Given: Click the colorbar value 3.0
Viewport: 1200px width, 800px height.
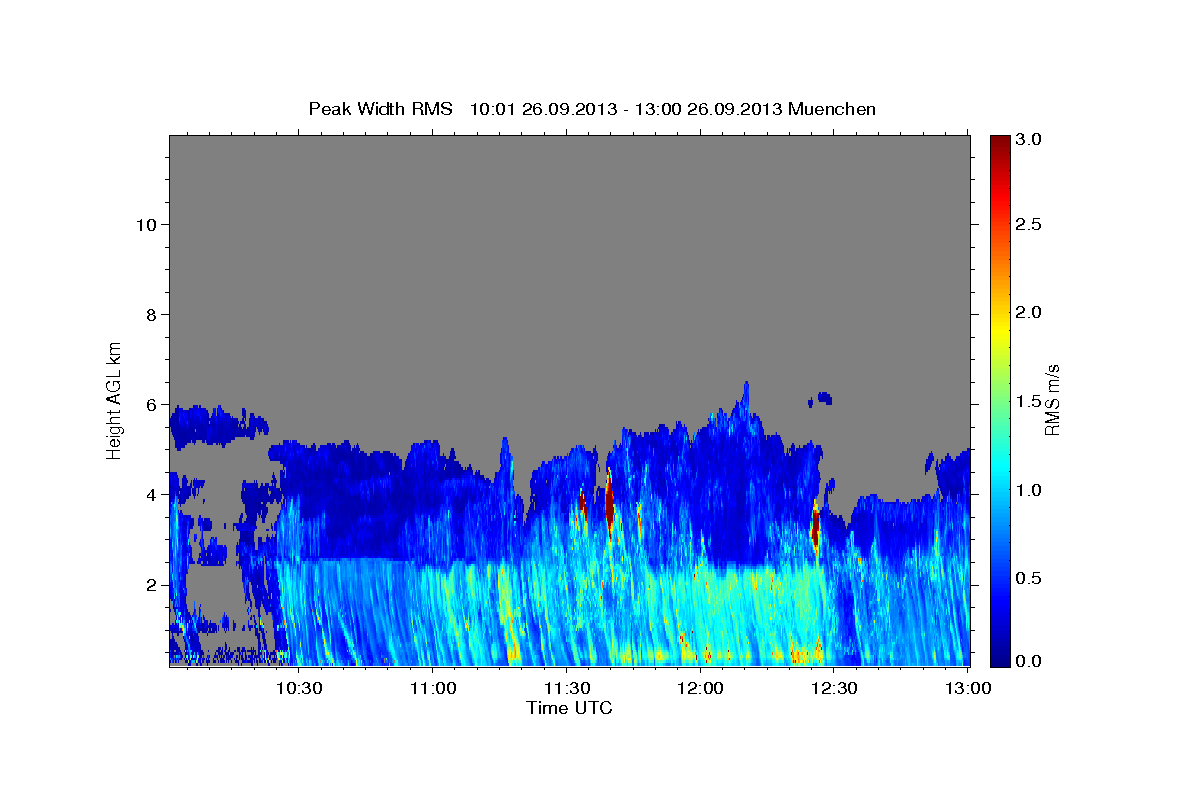Looking at the screenshot, I should tap(1030, 140).
